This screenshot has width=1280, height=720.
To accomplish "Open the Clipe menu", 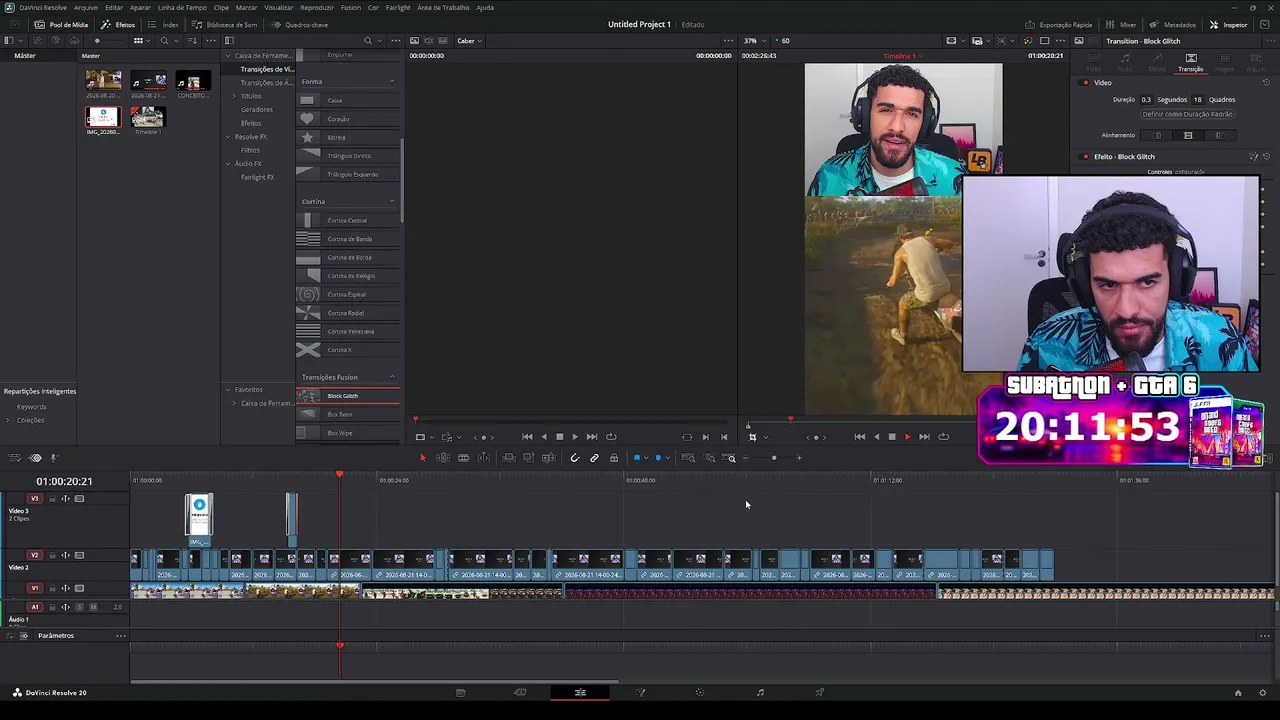I will pyautogui.click(x=221, y=7).
